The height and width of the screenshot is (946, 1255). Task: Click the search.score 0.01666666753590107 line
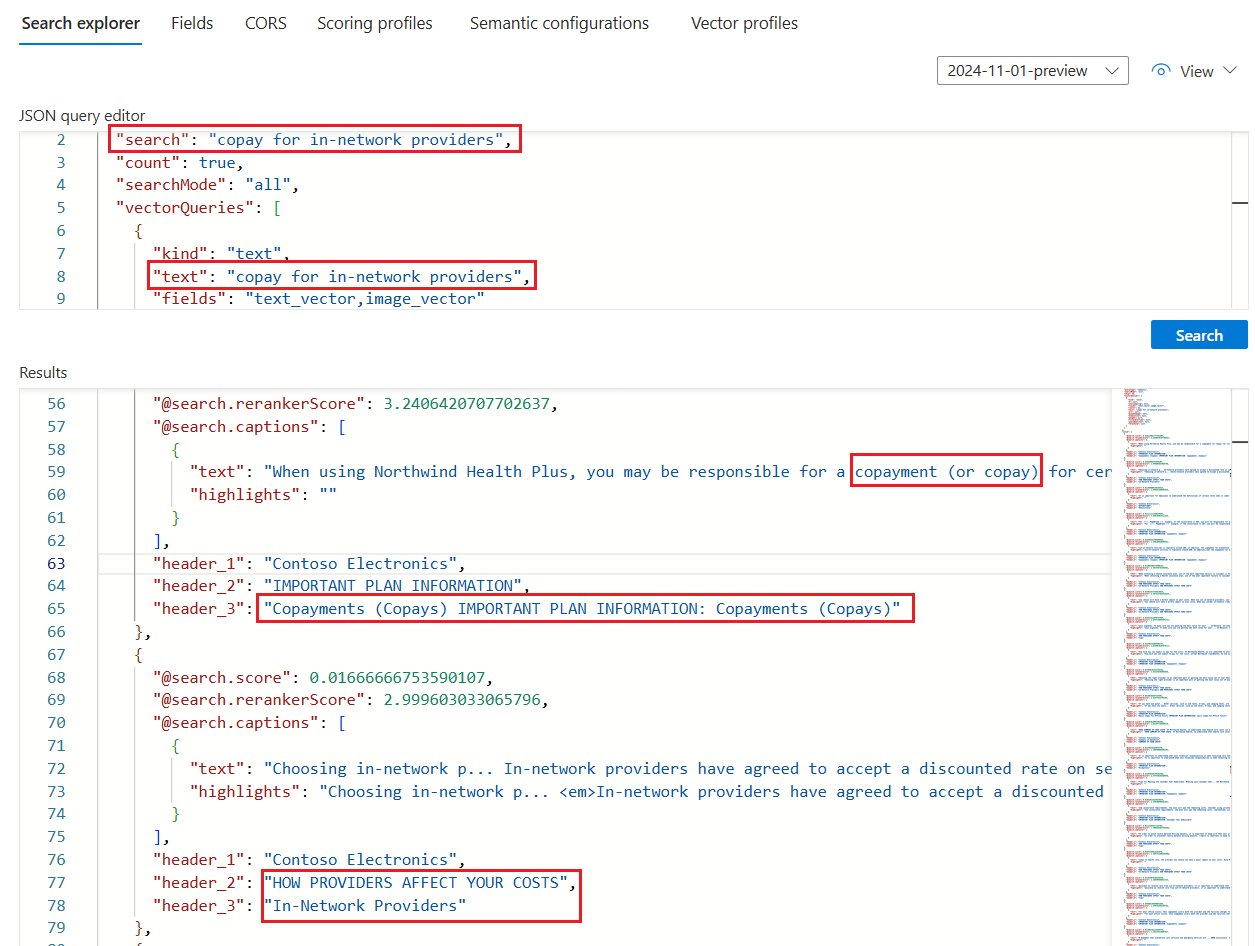[323, 677]
